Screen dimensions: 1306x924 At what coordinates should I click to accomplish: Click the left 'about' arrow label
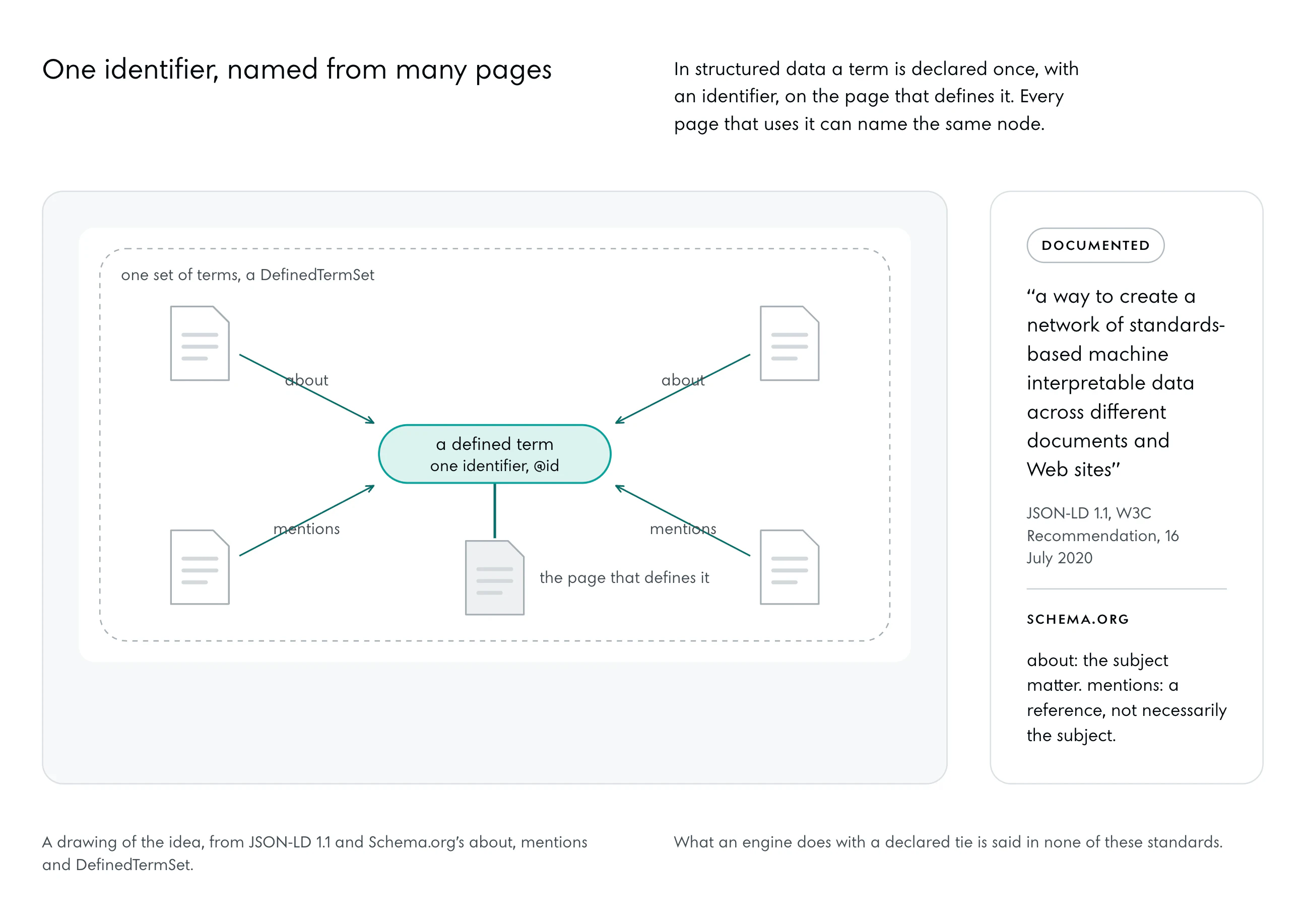click(306, 380)
